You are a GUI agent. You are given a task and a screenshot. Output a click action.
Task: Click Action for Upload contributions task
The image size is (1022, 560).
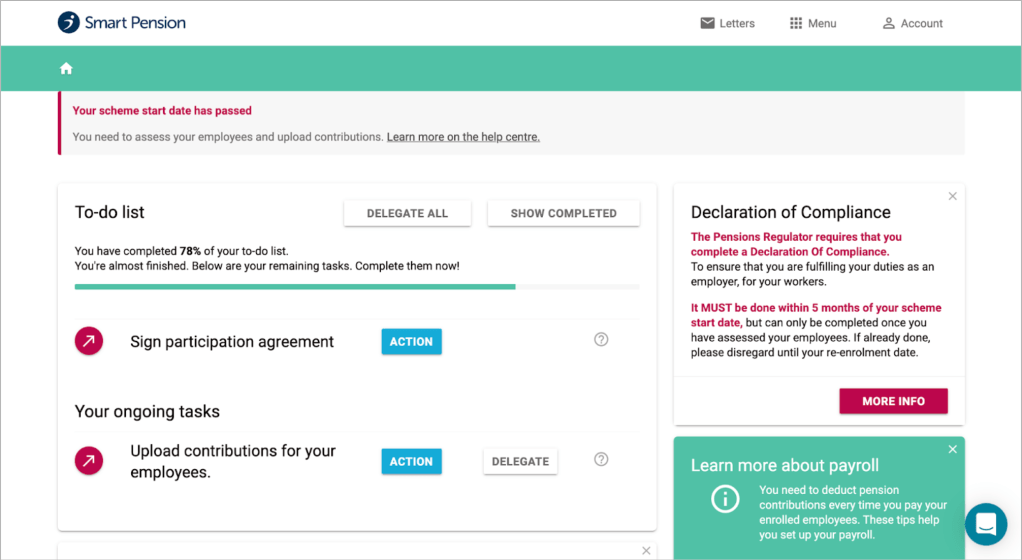pos(411,461)
